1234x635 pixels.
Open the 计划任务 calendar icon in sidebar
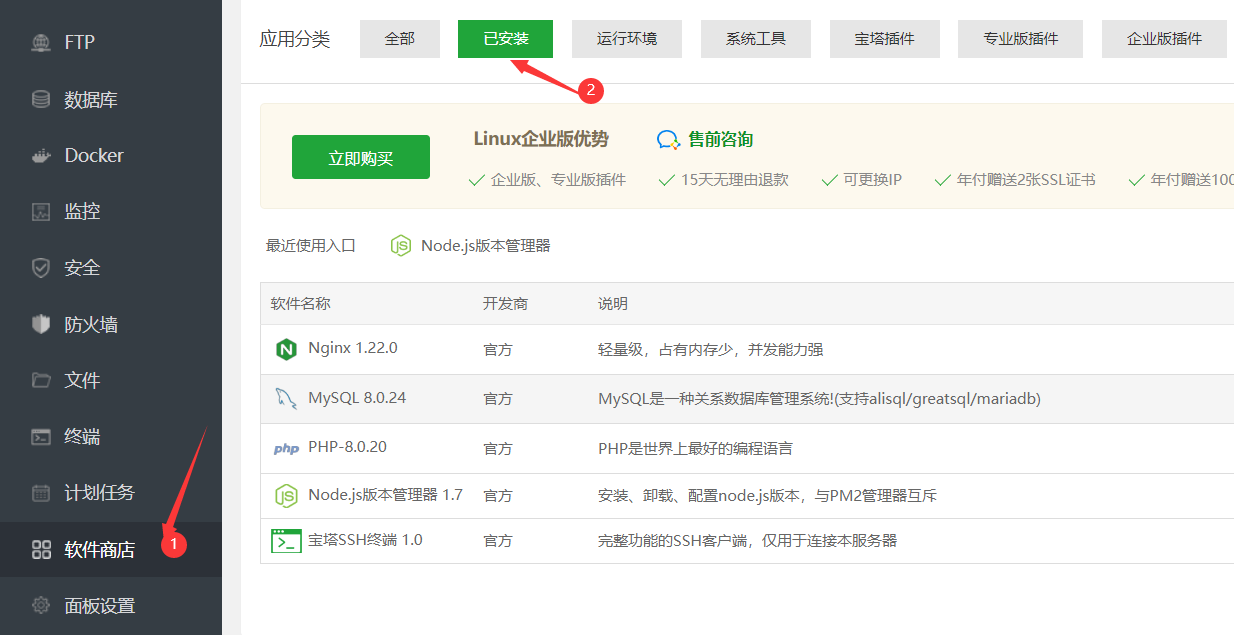click(x=41, y=493)
